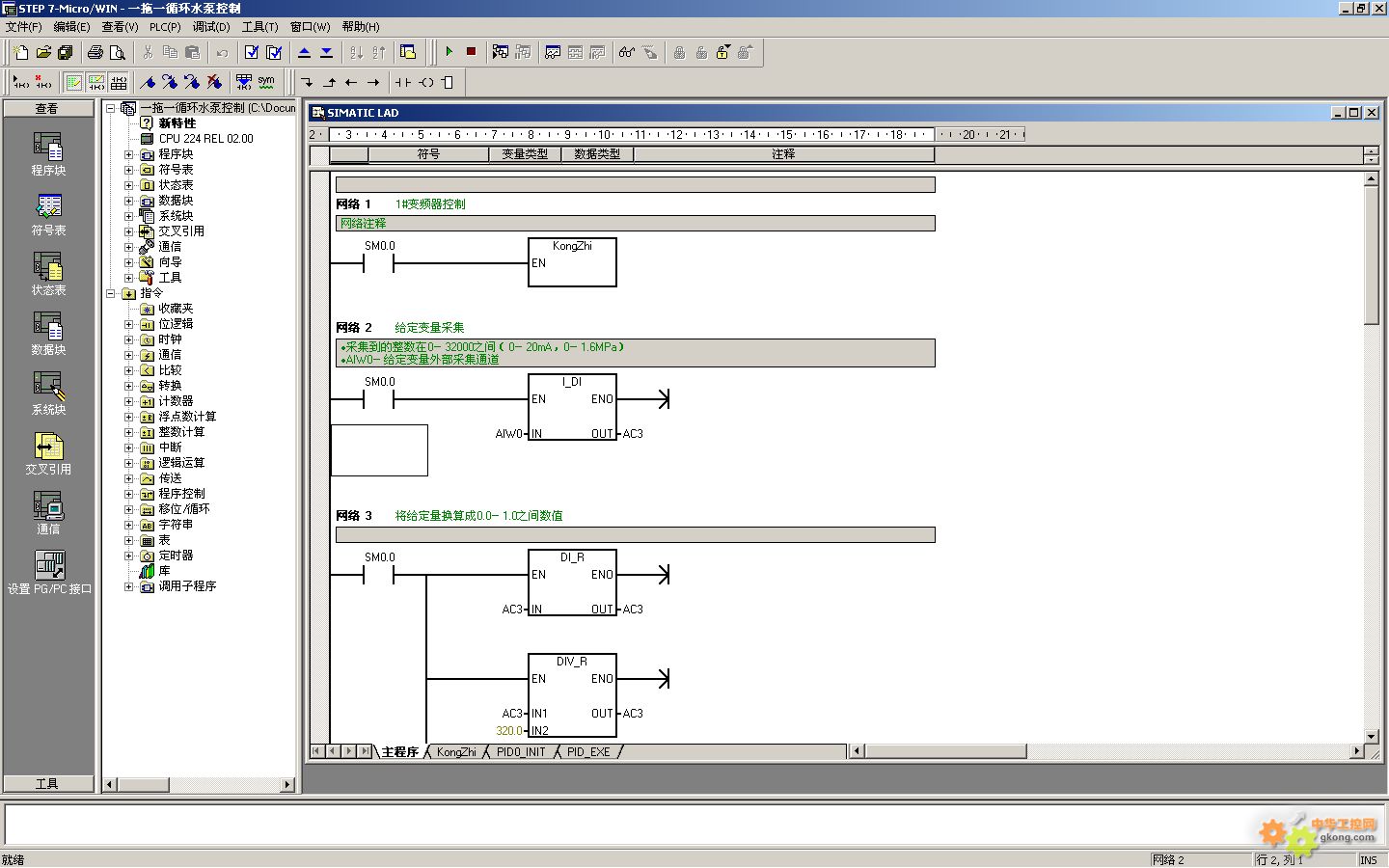Open 状态表 in the left view bar
1389x868 pixels.
tap(48, 274)
